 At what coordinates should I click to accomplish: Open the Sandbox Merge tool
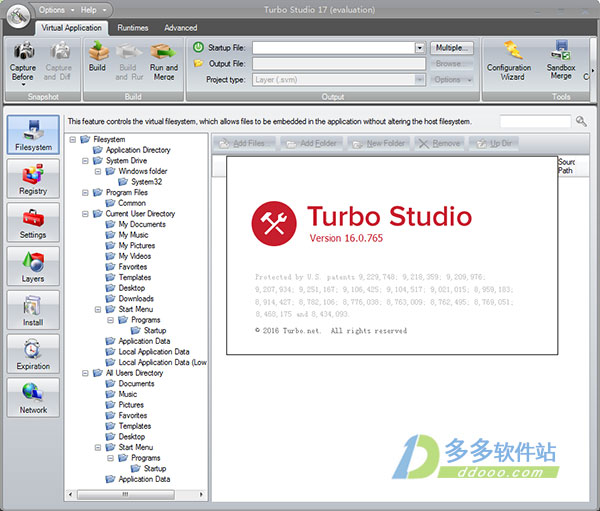561,61
